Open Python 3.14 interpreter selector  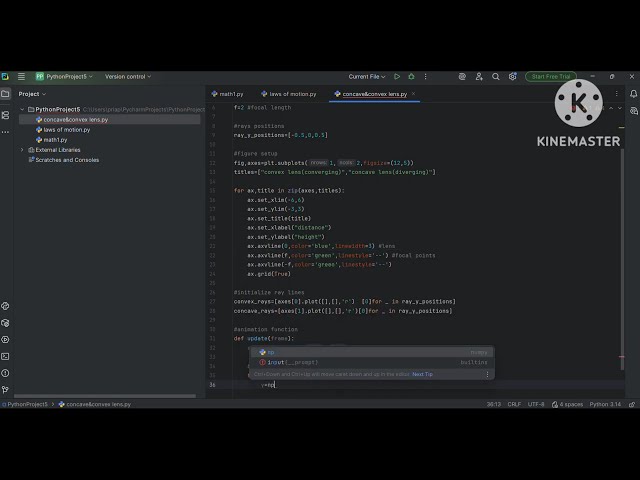pyautogui.click(x=605, y=404)
